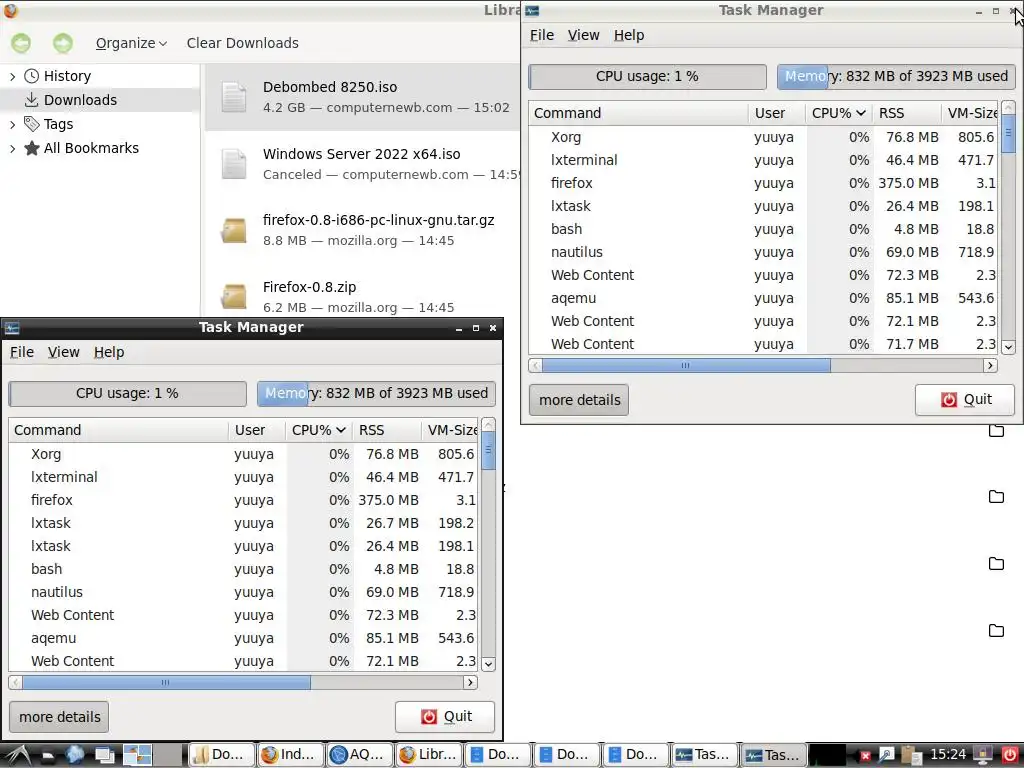Click the Downloads arrow icon in sidebar
This screenshot has width=1024, height=768.
[x=31, y=100]
